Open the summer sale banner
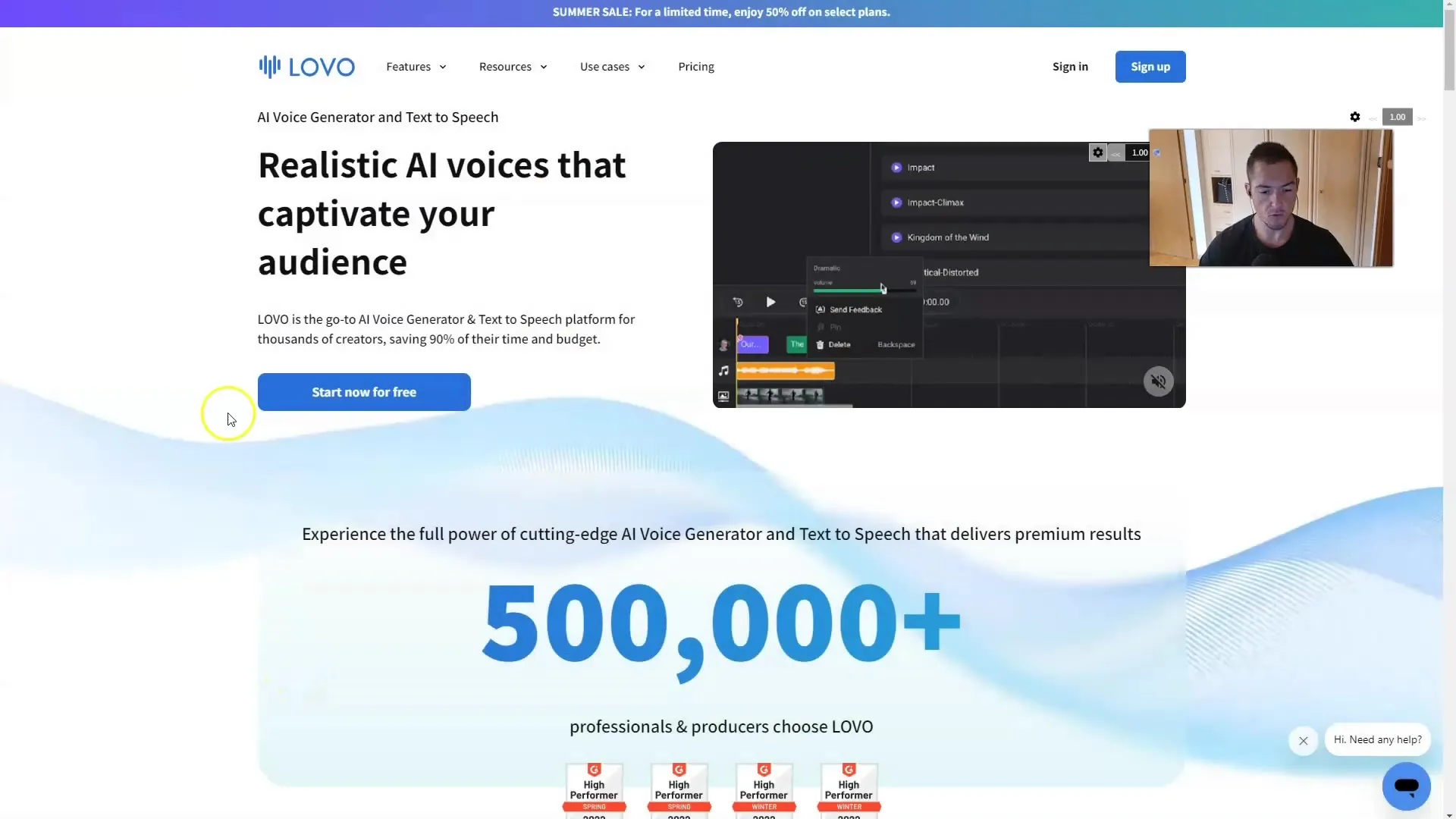The height and width of the screenshot is (819, 1456). [721, 12]
